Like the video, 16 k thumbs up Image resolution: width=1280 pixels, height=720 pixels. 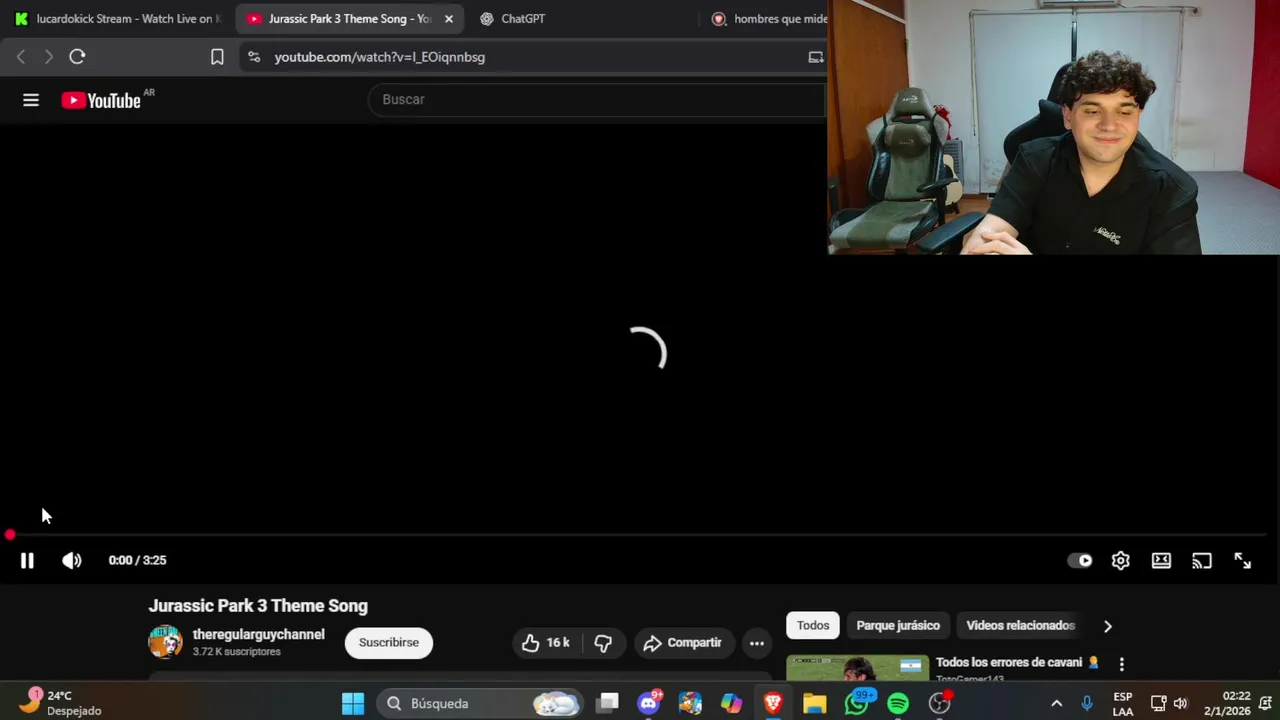546,643
